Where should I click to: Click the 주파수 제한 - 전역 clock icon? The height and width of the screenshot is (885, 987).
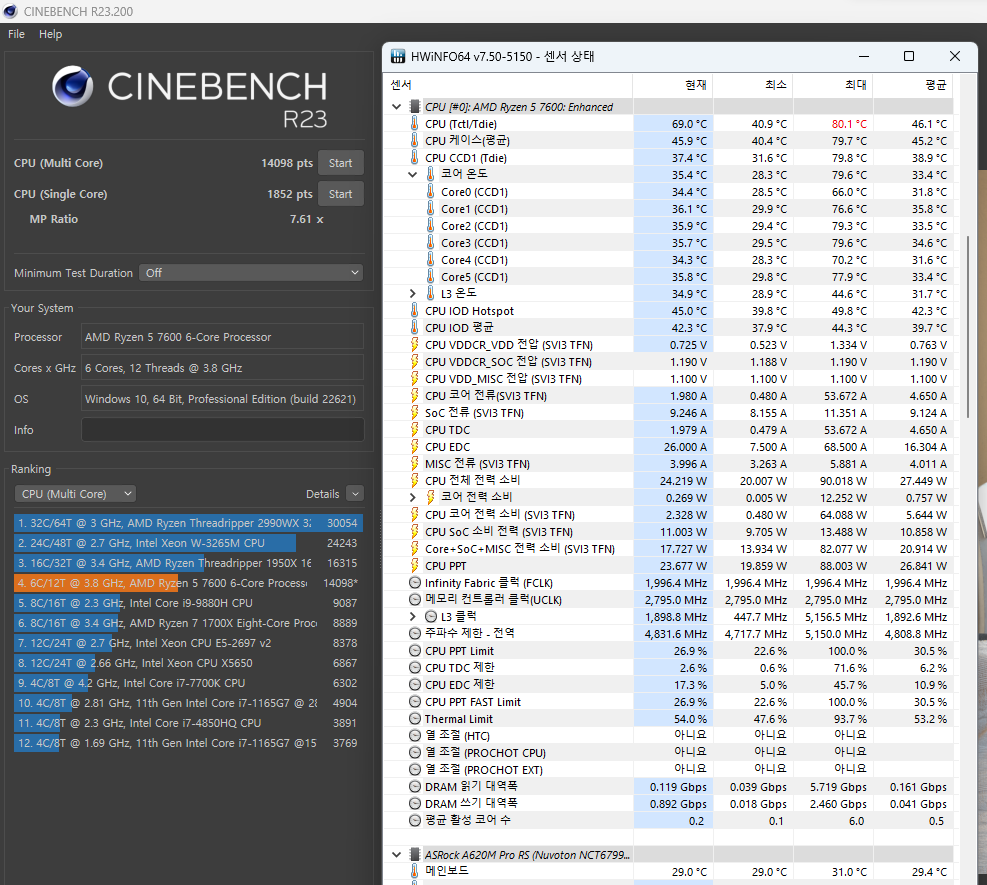415,633
